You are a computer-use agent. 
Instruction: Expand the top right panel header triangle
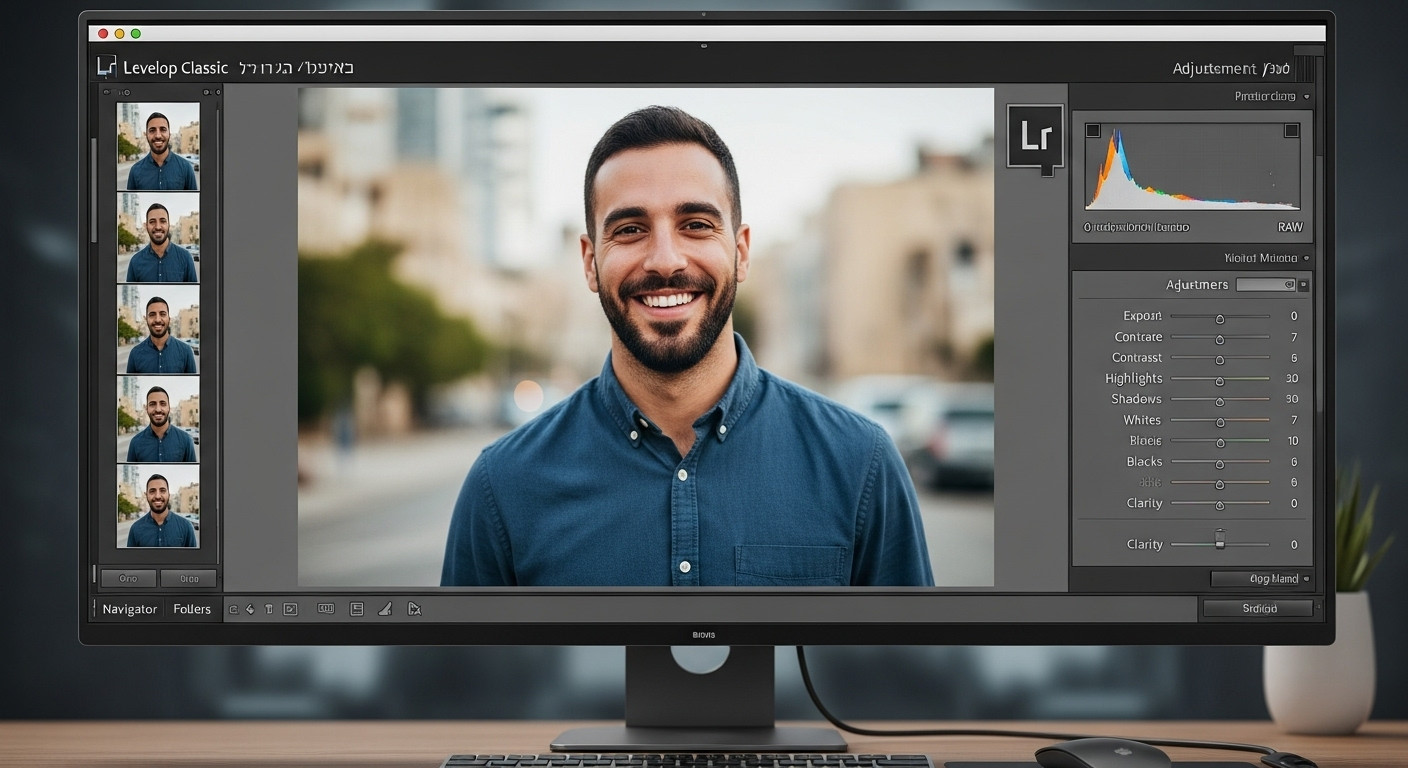click(x=1306, y=97)
